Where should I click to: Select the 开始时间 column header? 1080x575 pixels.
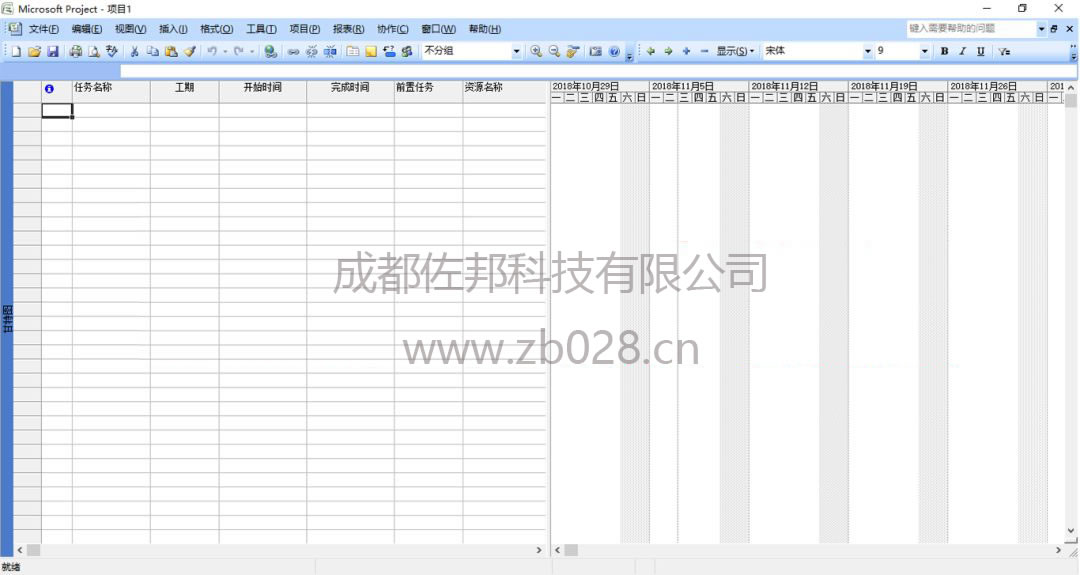[262, 92]
